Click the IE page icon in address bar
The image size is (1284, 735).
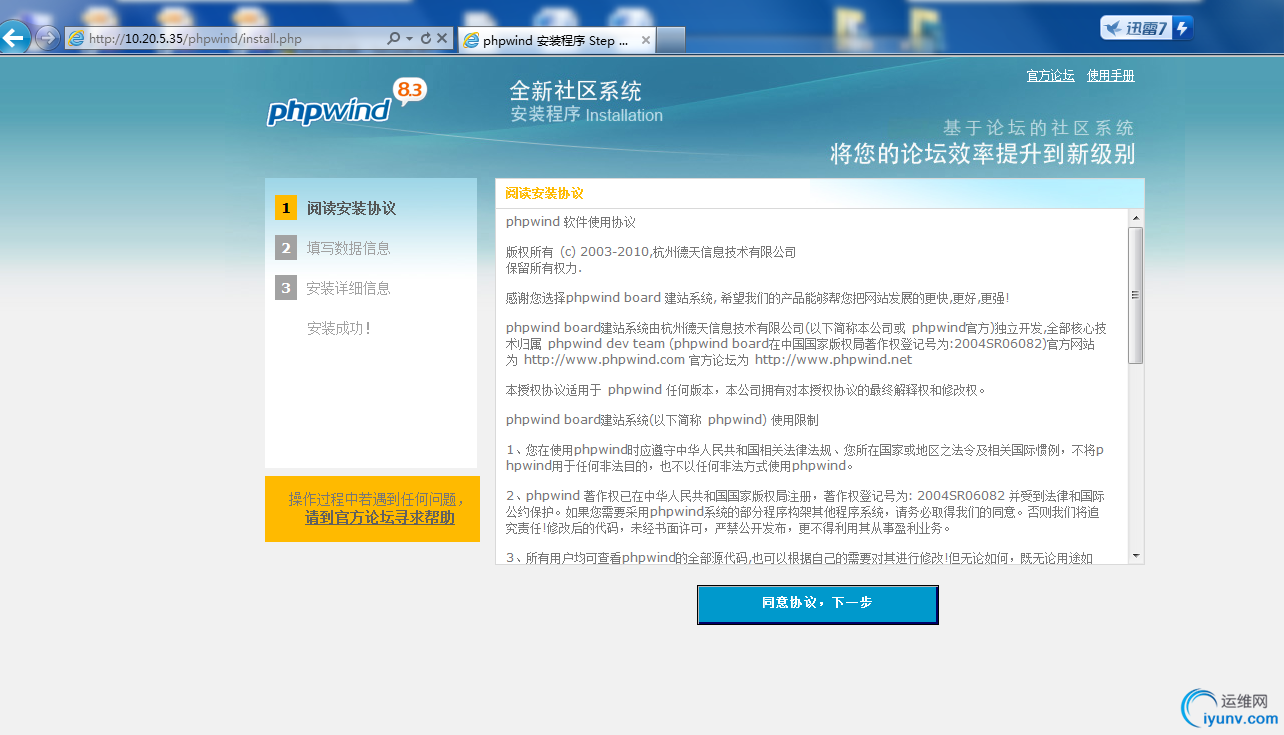tap(76, 39)
